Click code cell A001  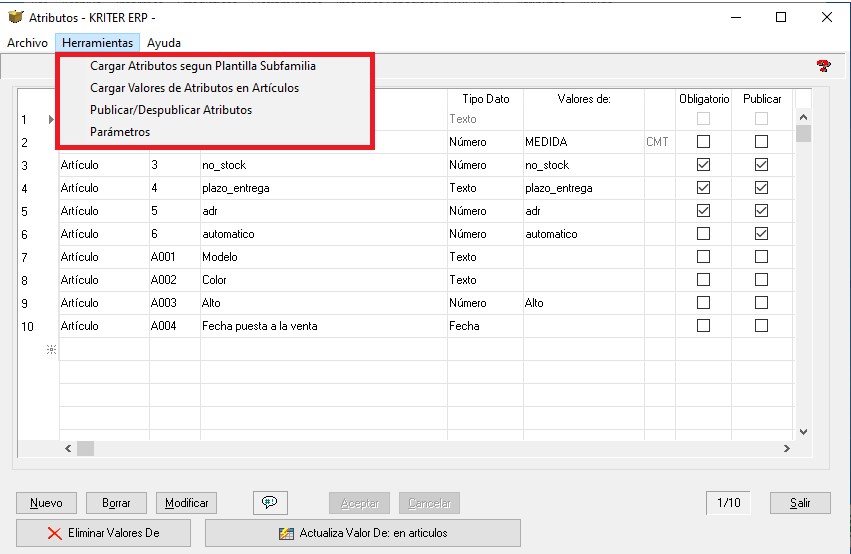pos(175,257)
